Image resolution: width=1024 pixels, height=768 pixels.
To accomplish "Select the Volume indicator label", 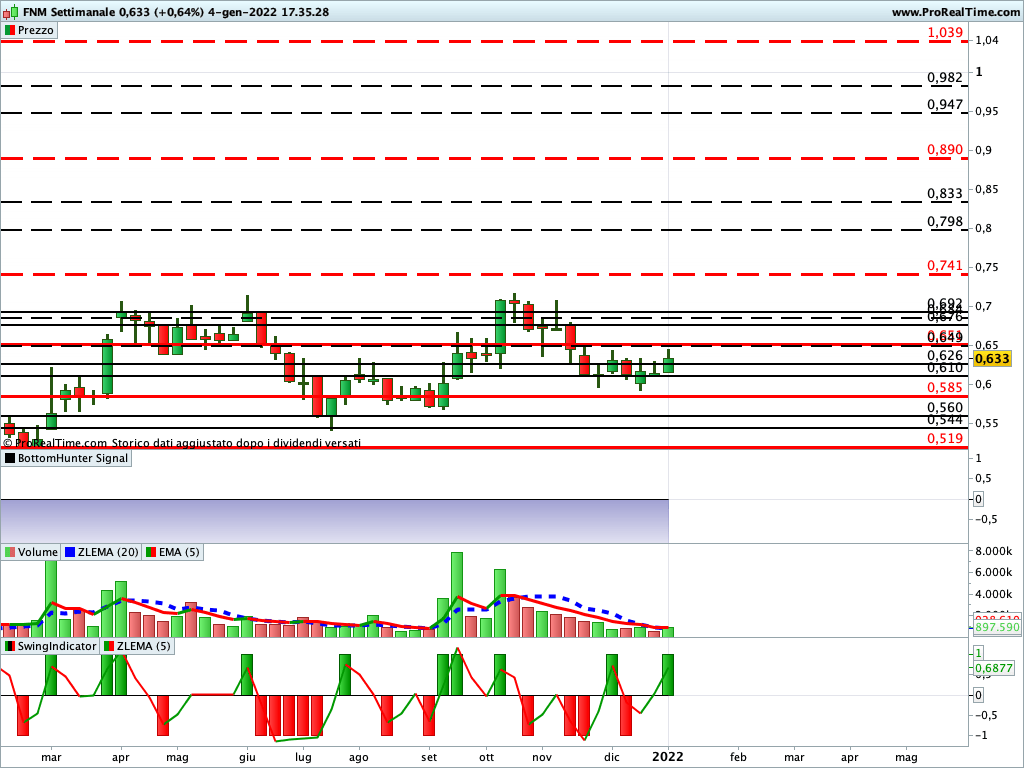I will click(38, 552).
